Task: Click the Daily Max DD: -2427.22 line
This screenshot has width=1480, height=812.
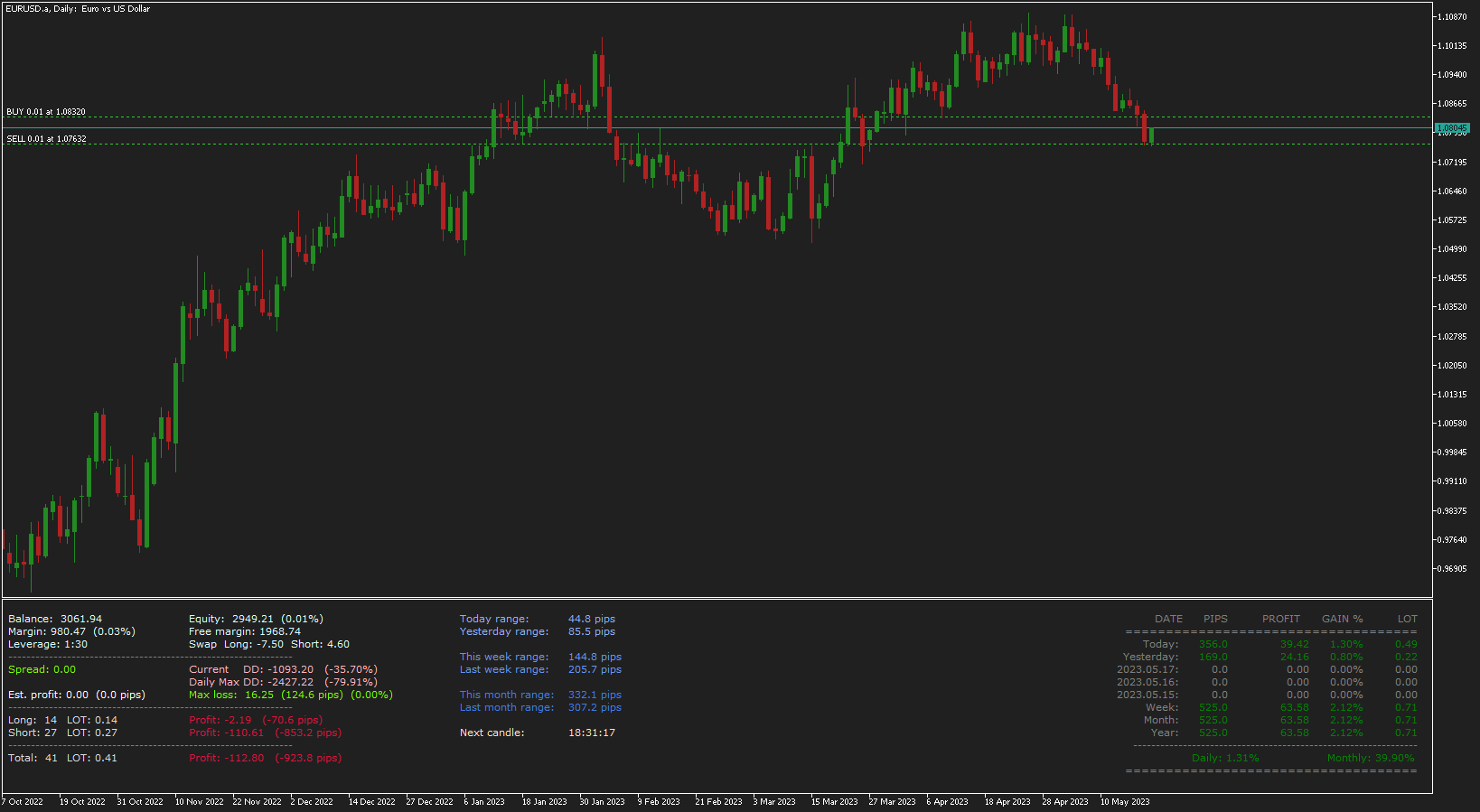Action: (x=284, y=683)
